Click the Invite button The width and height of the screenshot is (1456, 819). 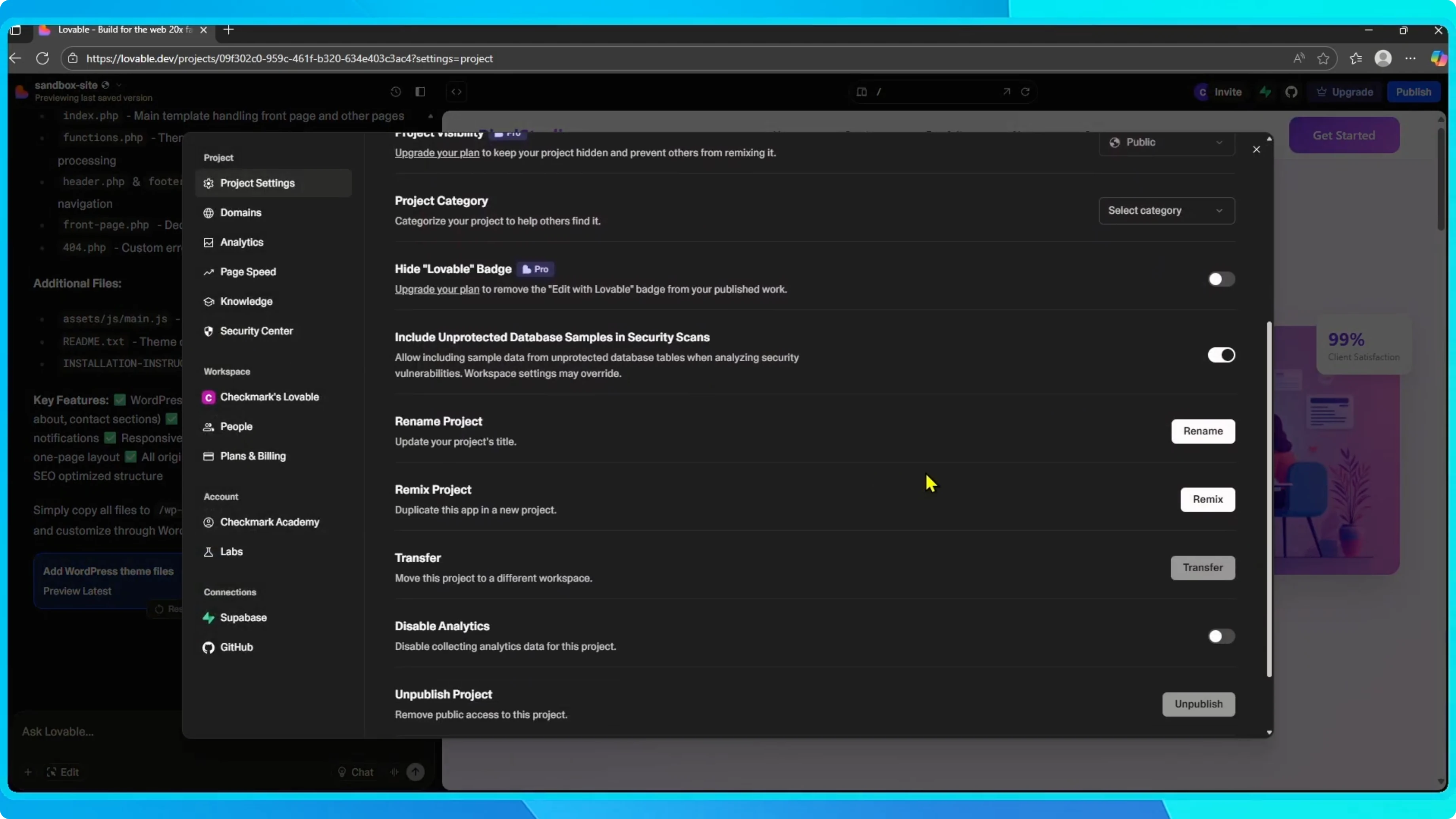tap(1219, 92)
